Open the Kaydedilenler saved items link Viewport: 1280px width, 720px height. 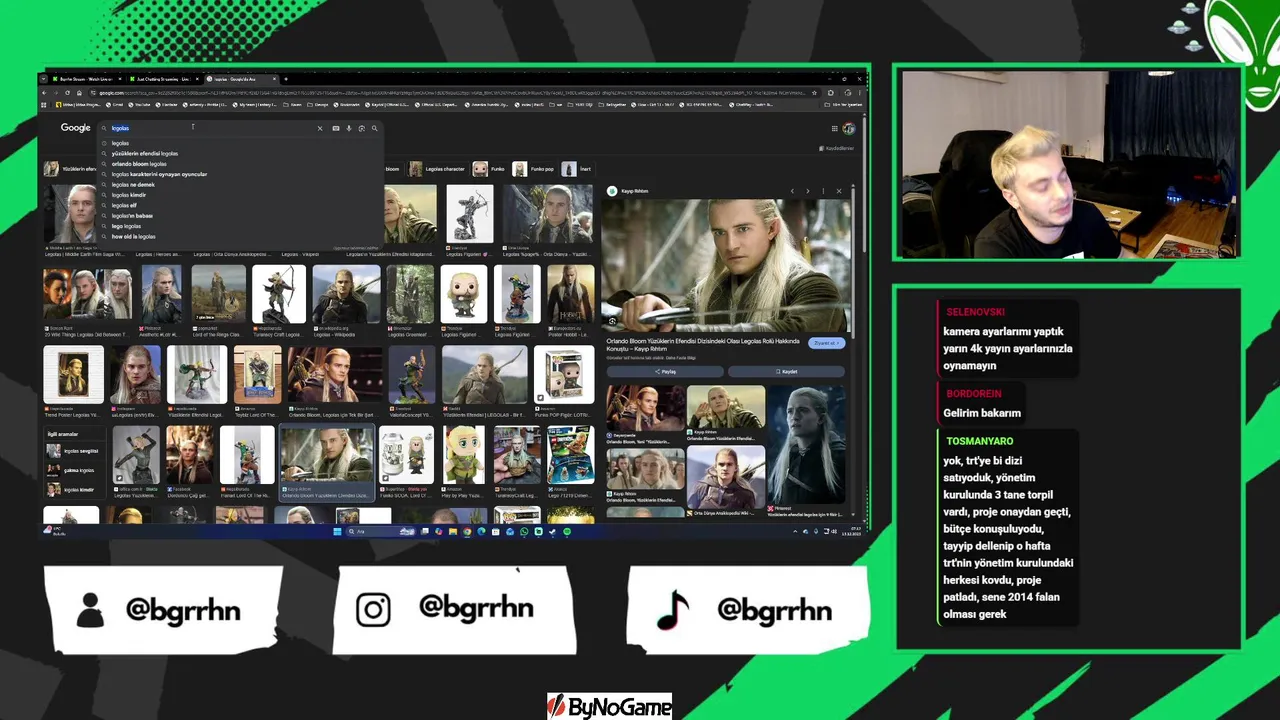tap(838, 148)
